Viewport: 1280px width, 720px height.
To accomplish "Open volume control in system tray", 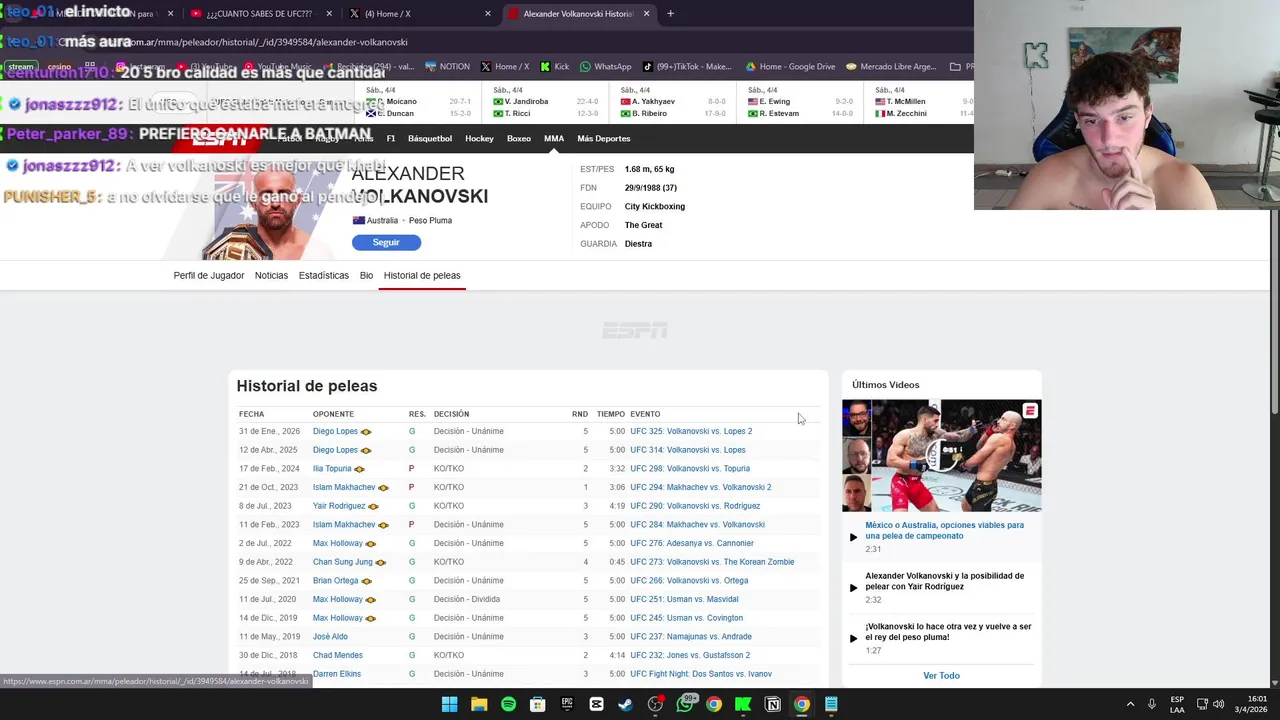I will click(x=1218, y=704).
